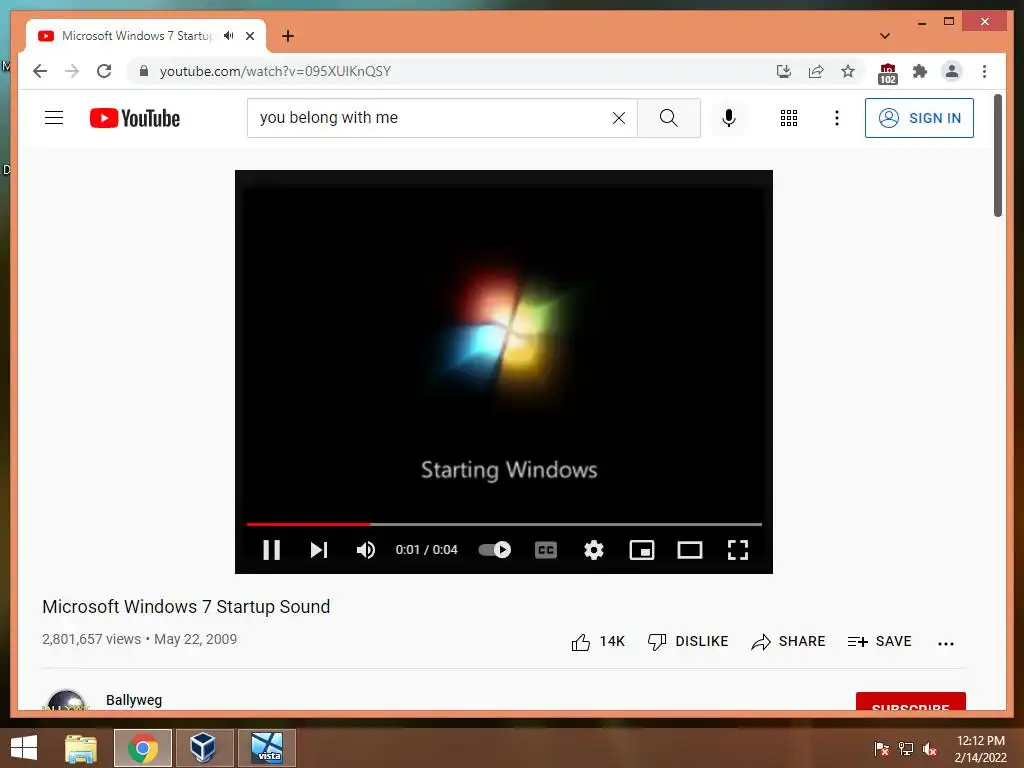Image resolution: width=1024 pixels, height=768 pixels.
Task: Click the DISLIKE button
Action: (x=688, y=642)
